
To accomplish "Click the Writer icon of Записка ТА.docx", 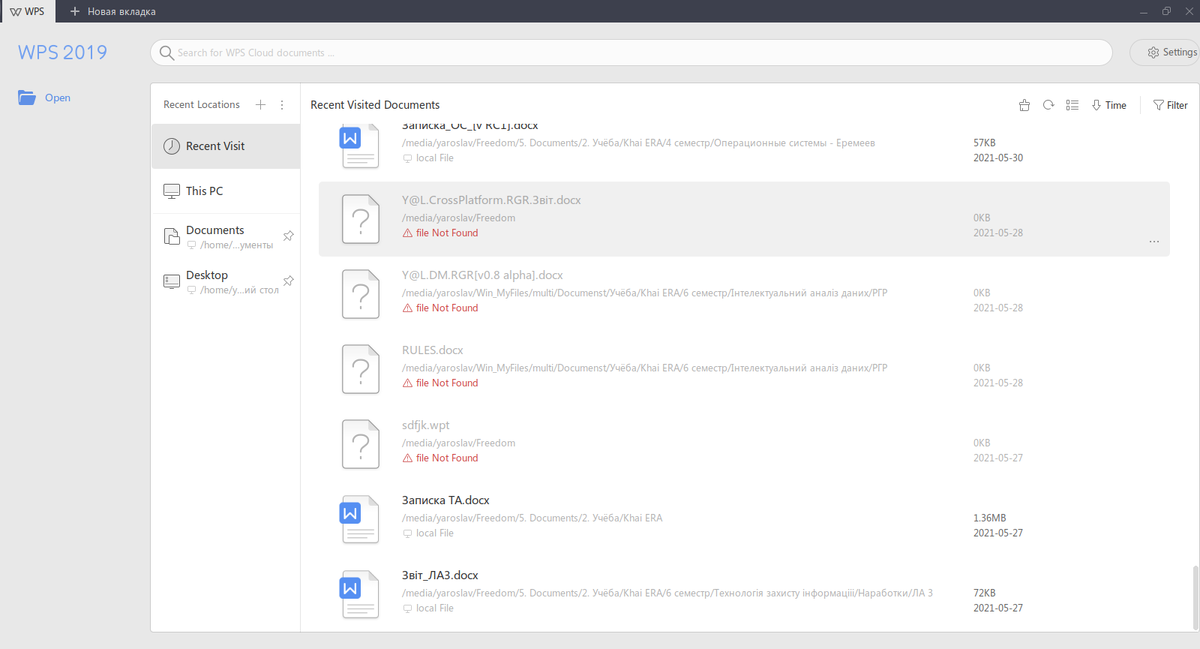I will (x=360, y=519).
